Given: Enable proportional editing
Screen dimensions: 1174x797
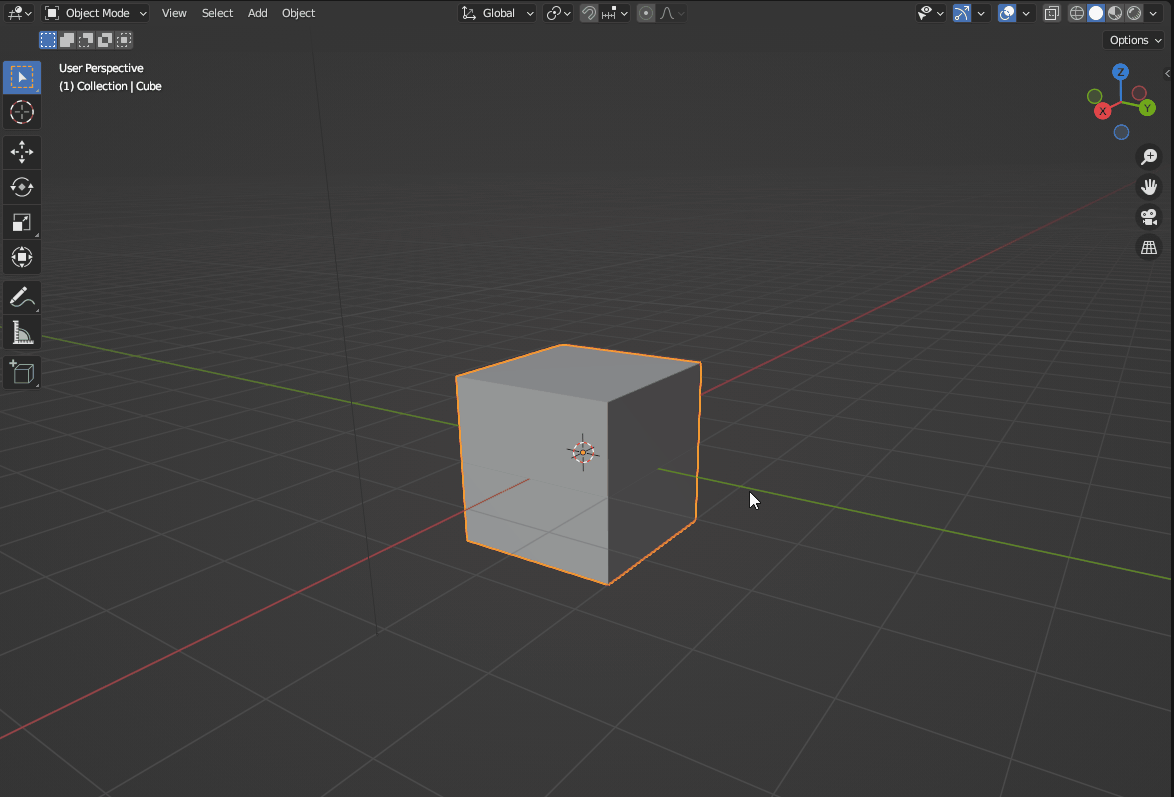Looking at the screenshot, I should (x=645, y=13).
